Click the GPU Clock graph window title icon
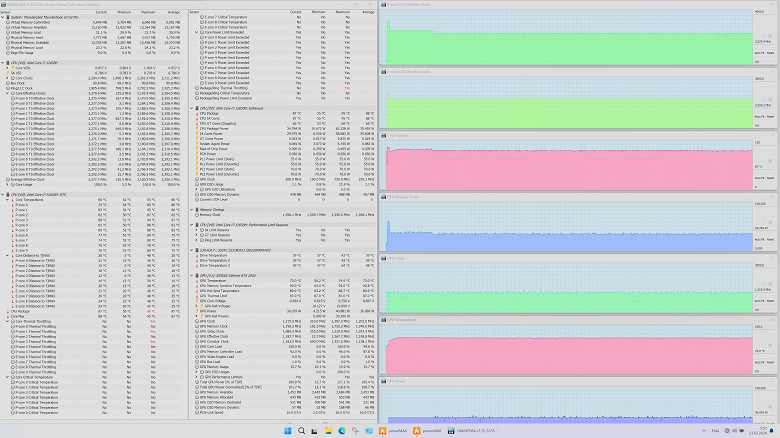The image size is (780, 438). point(384,258)
